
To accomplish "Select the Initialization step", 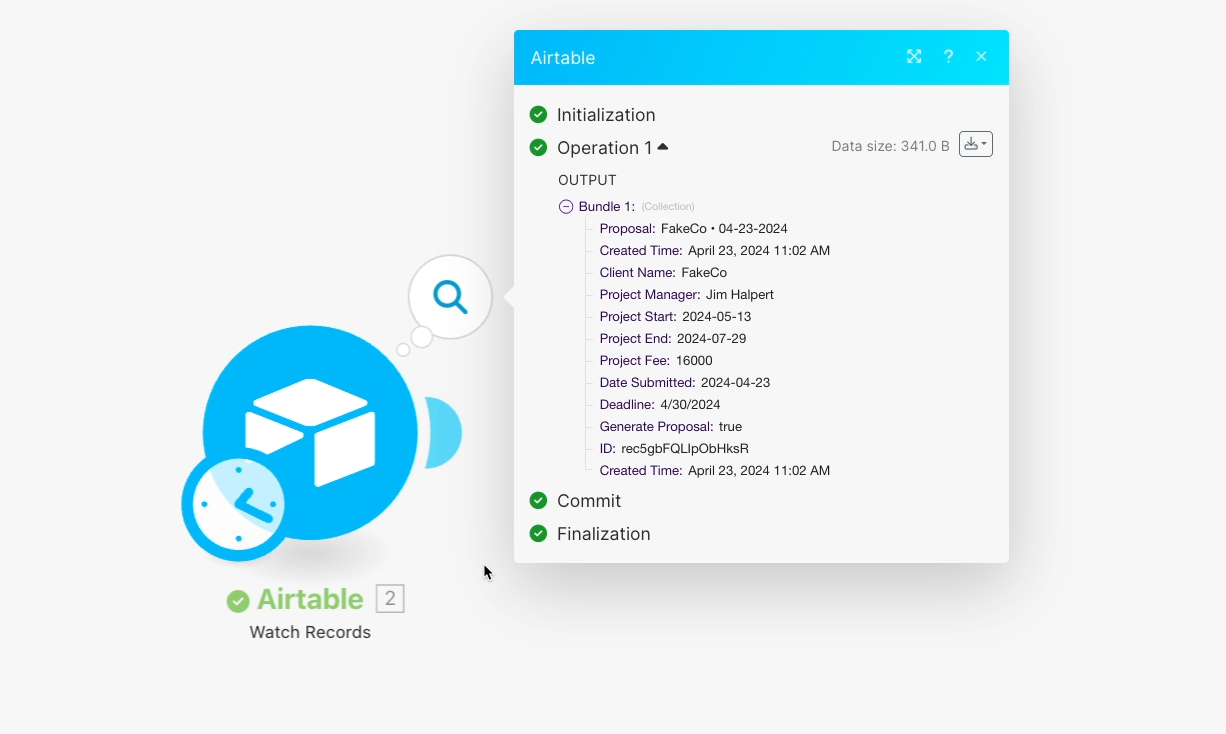I will pos(606,115).
